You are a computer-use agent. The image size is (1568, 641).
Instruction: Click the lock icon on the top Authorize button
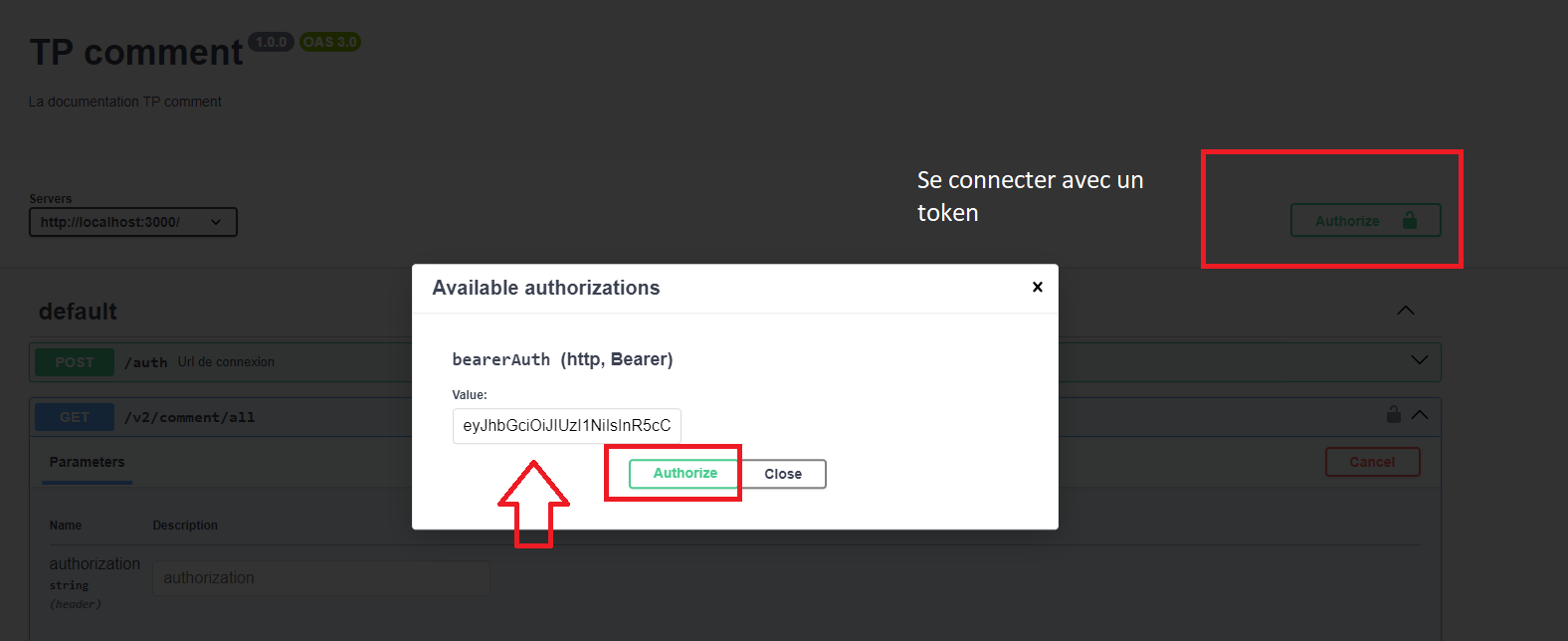[x=1409, y=220]
